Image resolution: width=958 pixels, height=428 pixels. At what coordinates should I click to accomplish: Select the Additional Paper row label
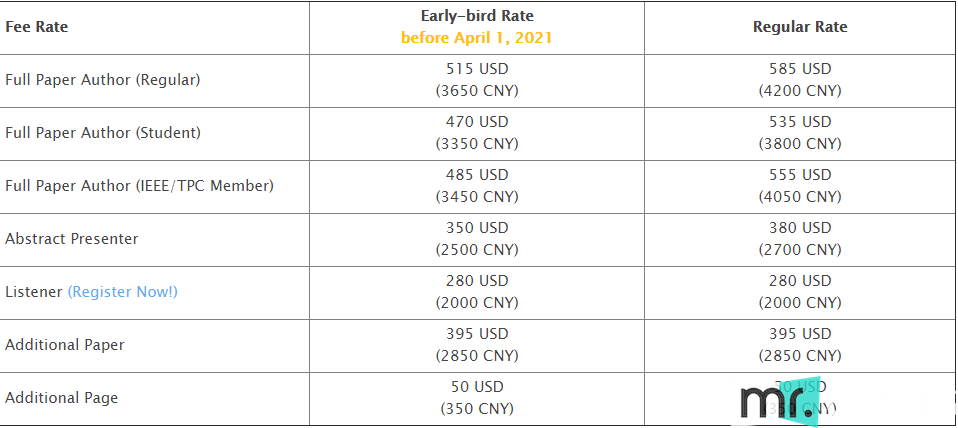(x=65, y=345)
